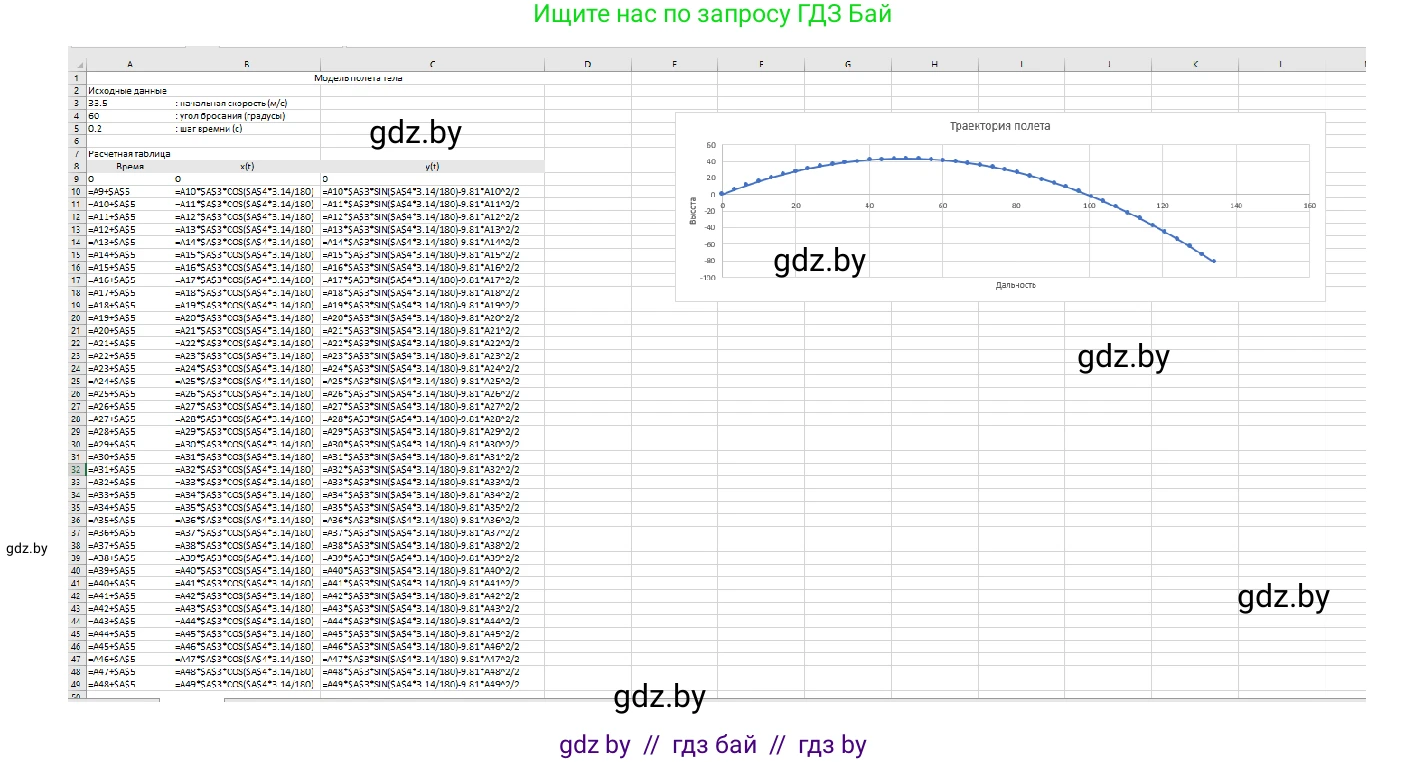
Task: Select column A header
Action: click(x=130, y=64)
